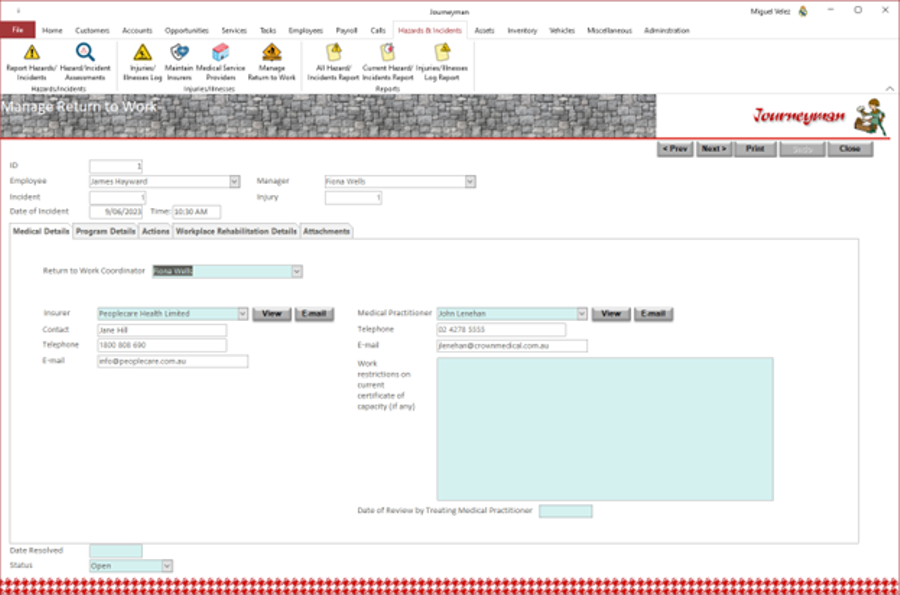This screenshot has height=595, width=900.
Task: Click the Medical Practitioner Telephone field
Action: [x=501, y=330]
